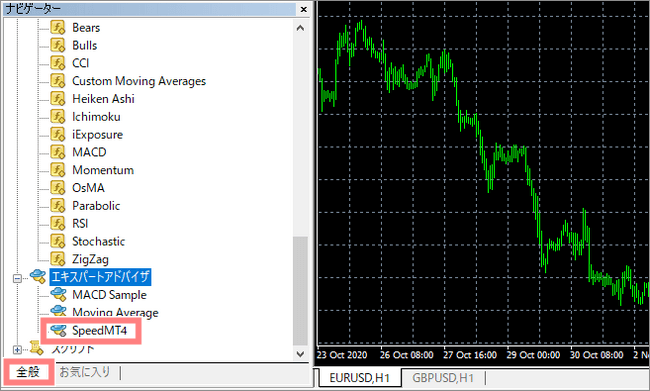
Task: Click the SpeedMT4 expert advisor icon
Action: (x=58, y=330)
